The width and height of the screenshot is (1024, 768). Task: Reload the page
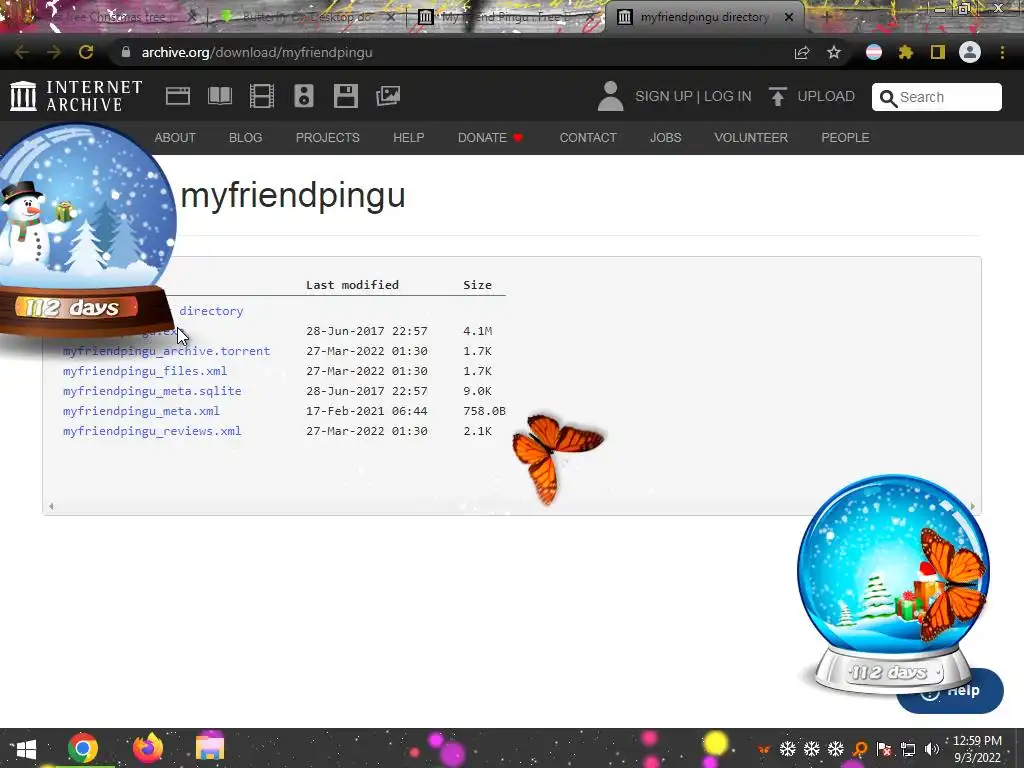coord(86,52)
